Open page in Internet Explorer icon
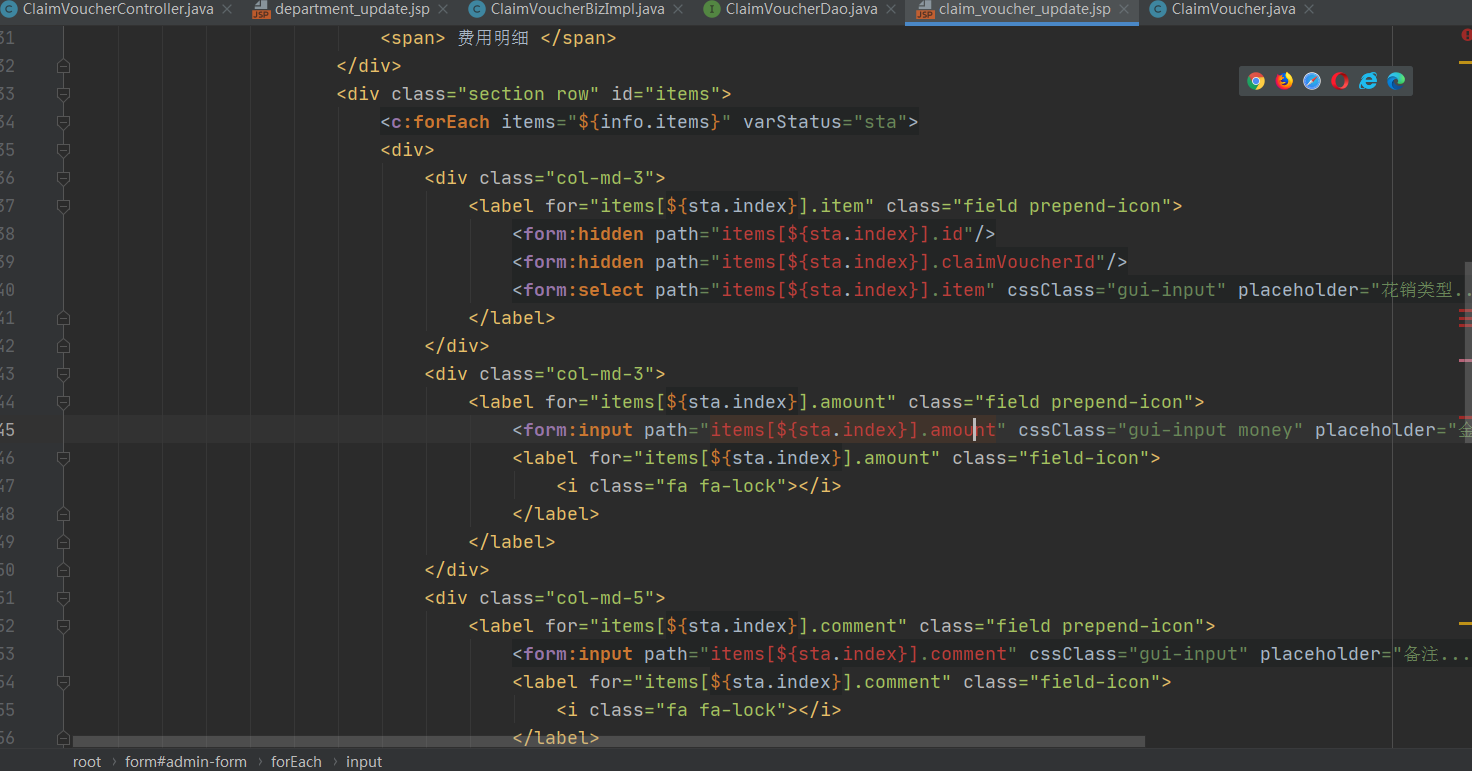The height and width of the screenshot is (771, 1472). [1368, 81]
